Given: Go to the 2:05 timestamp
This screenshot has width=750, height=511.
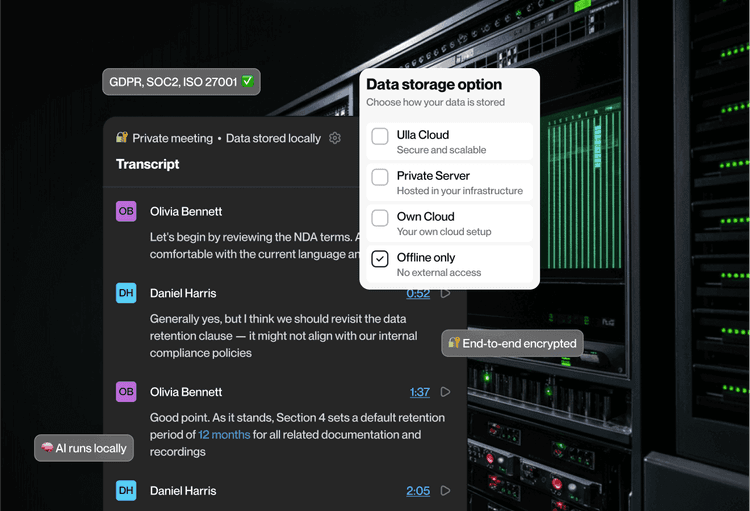Looking at the screenshot, I should coord(418,491).
